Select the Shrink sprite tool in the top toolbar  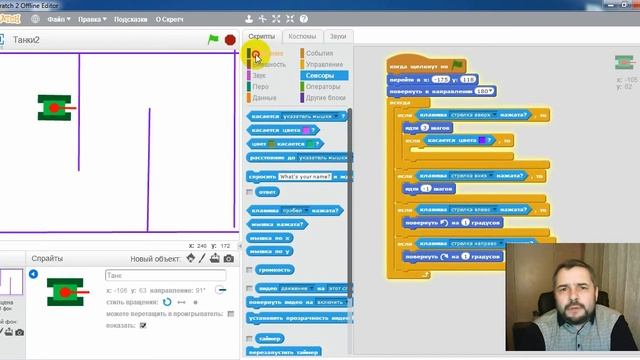[x=290, y=19]
